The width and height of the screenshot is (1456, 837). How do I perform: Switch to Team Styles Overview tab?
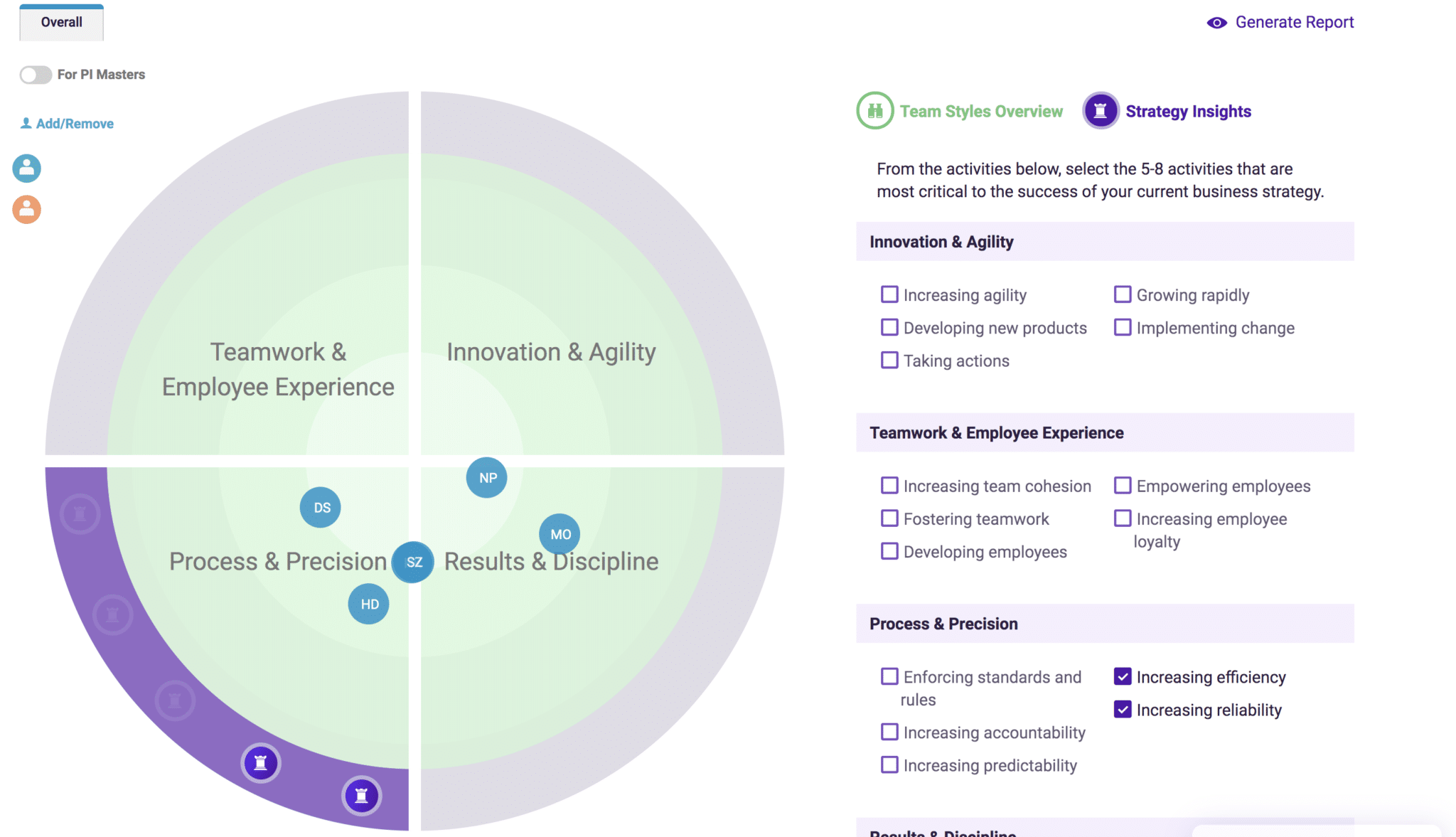pyautogui.click(x=981, y=112)
